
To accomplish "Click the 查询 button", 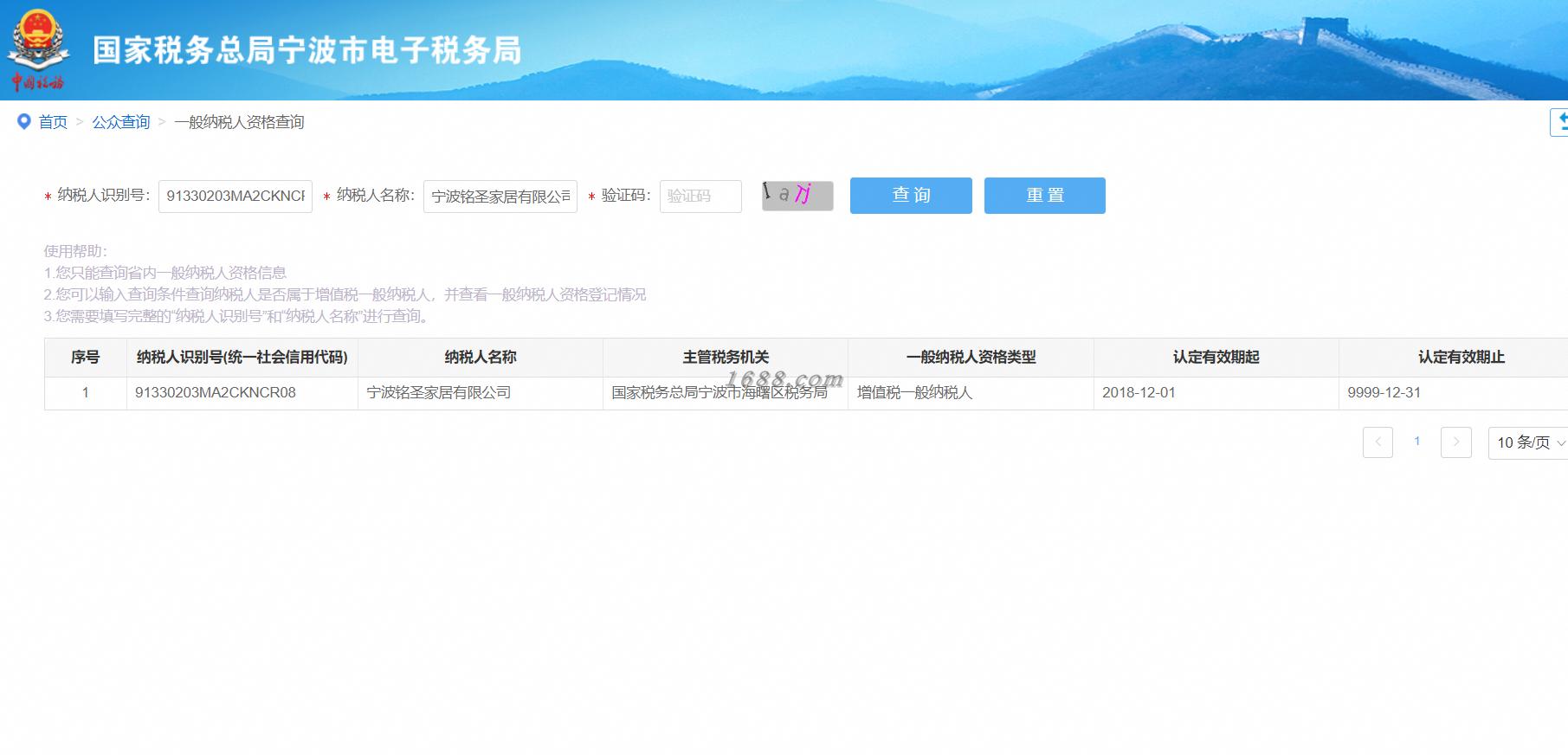I will point(911,196).
